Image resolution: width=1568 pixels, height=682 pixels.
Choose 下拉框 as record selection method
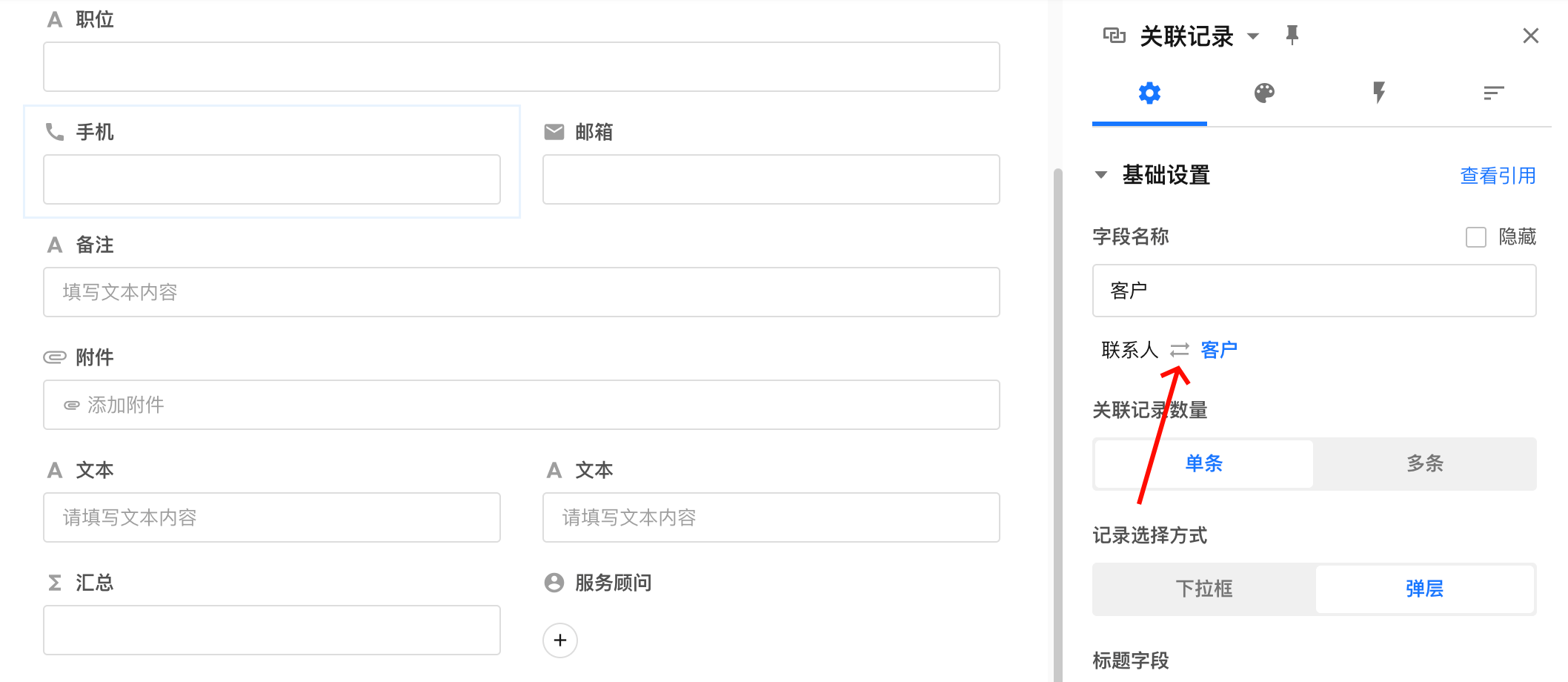[1203, 589]
